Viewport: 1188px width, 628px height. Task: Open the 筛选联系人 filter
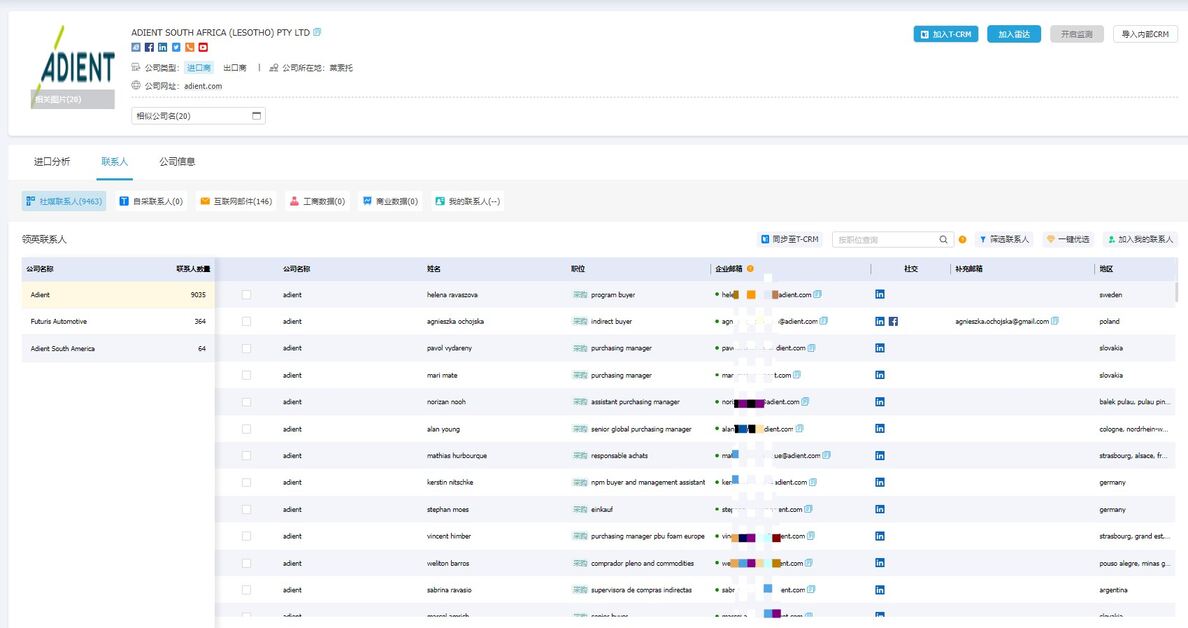click(x=1003, y=240)
